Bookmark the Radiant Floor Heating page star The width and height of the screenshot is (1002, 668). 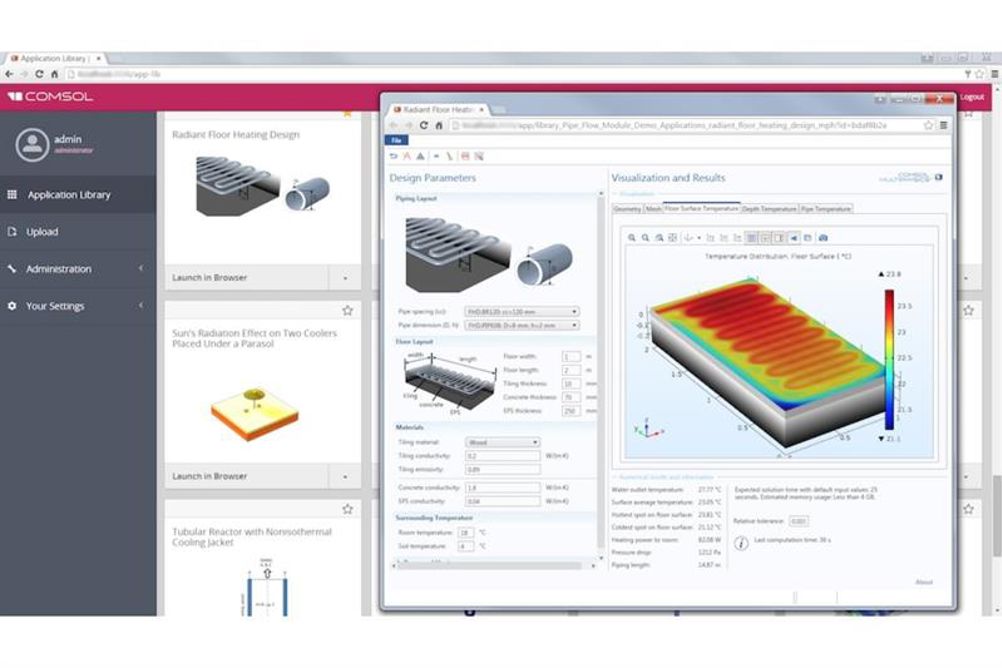[x=929, y=125]
